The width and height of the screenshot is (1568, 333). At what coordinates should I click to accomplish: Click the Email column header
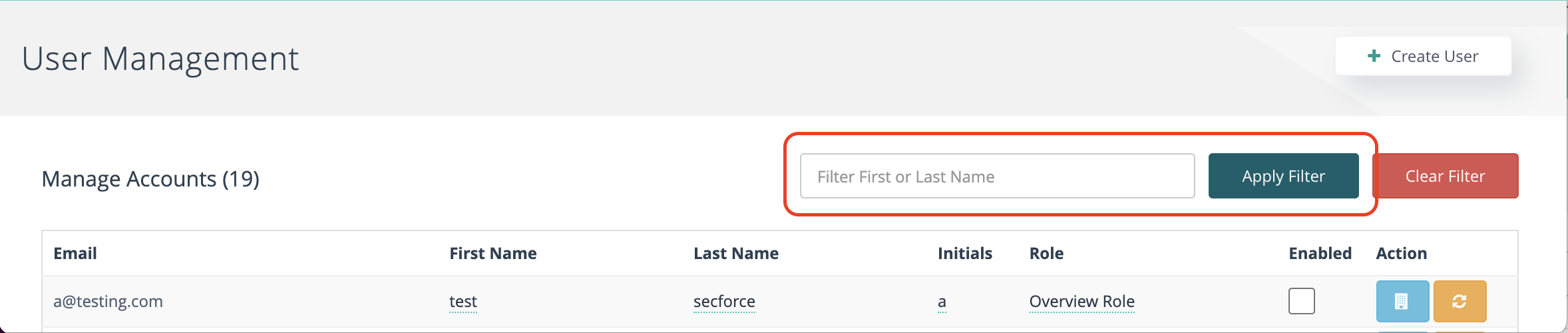[x=75, y=253]
